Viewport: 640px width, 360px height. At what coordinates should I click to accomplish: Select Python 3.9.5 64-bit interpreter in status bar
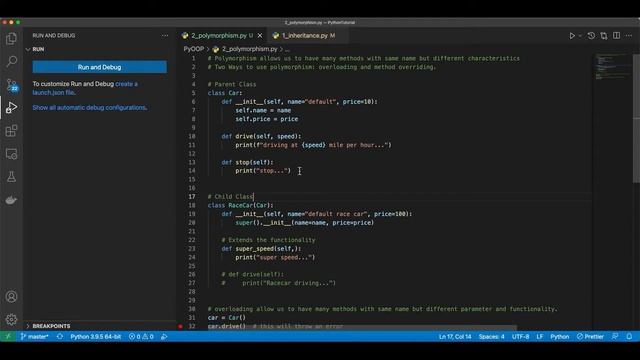96,337
